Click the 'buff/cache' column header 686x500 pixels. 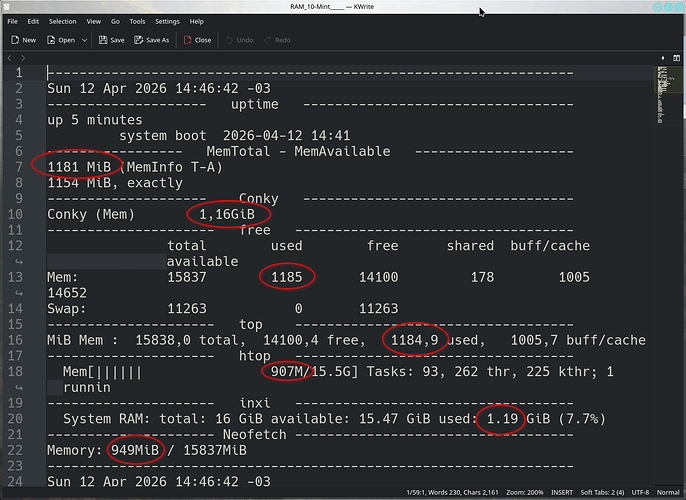(550, 246)
